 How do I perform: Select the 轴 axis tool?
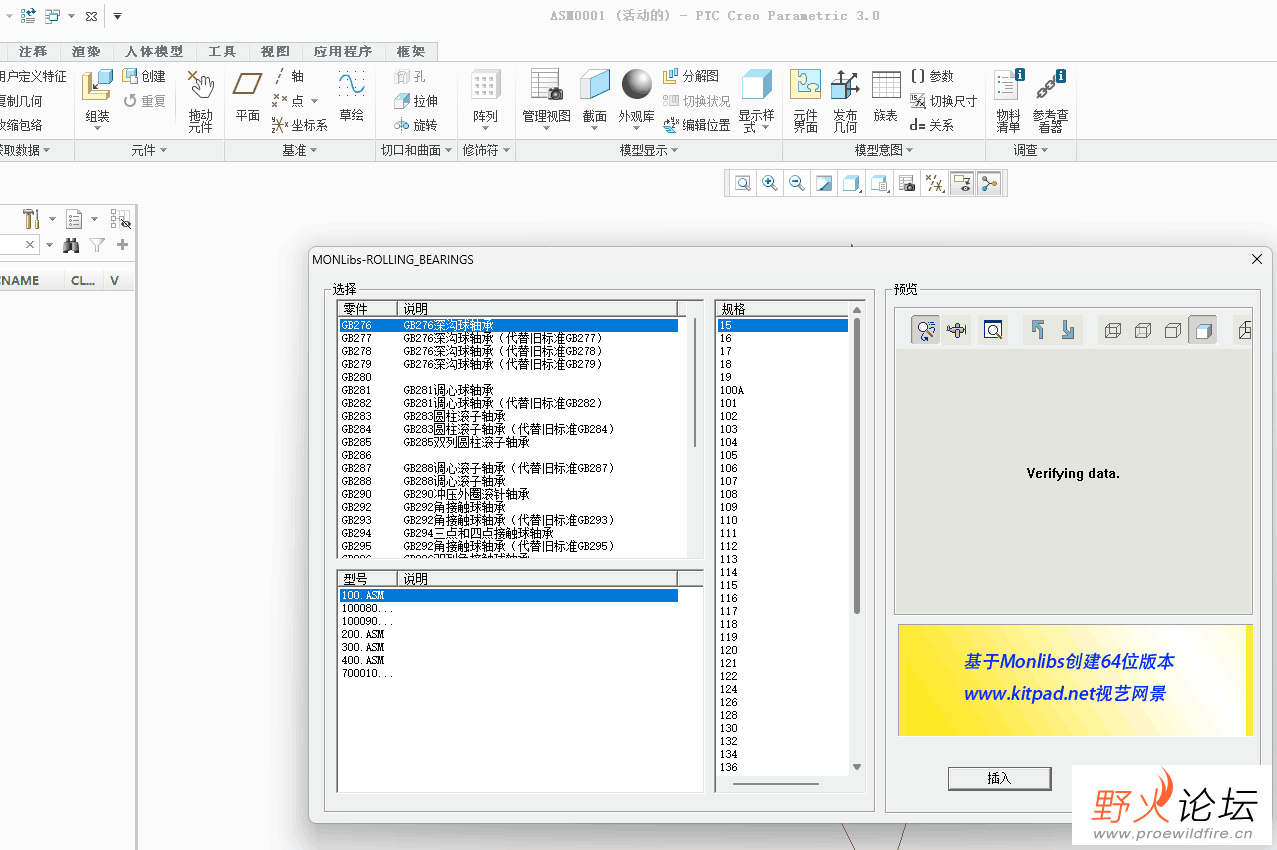click(288, 76)
